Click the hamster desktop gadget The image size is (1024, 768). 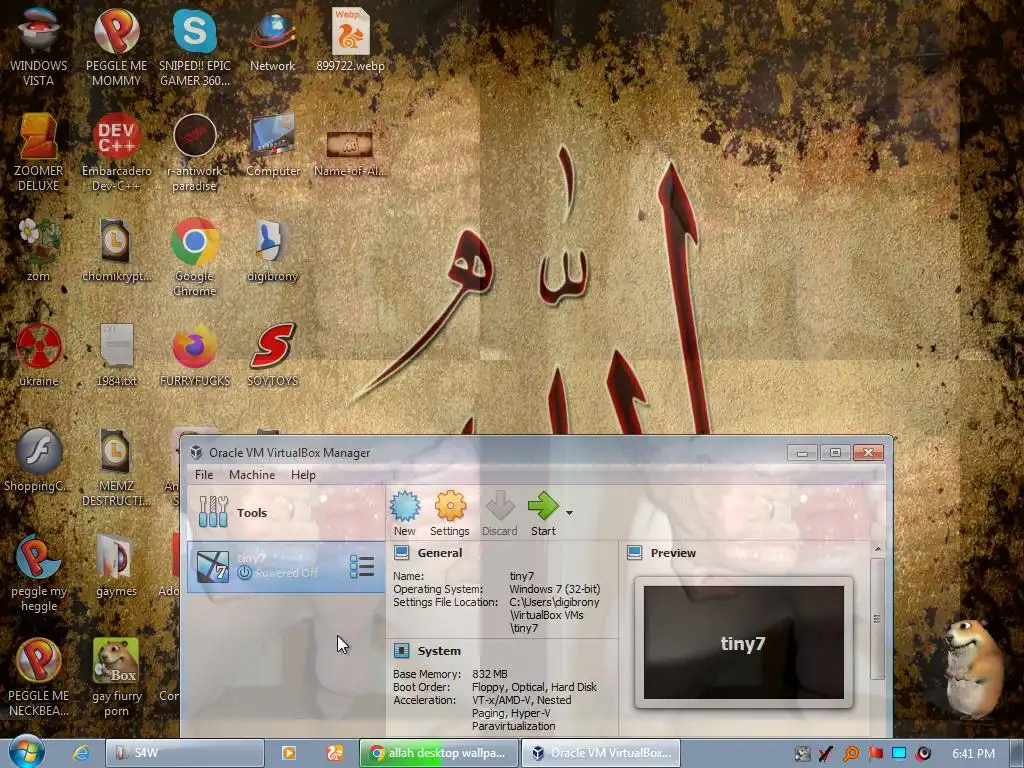(973, 668)
